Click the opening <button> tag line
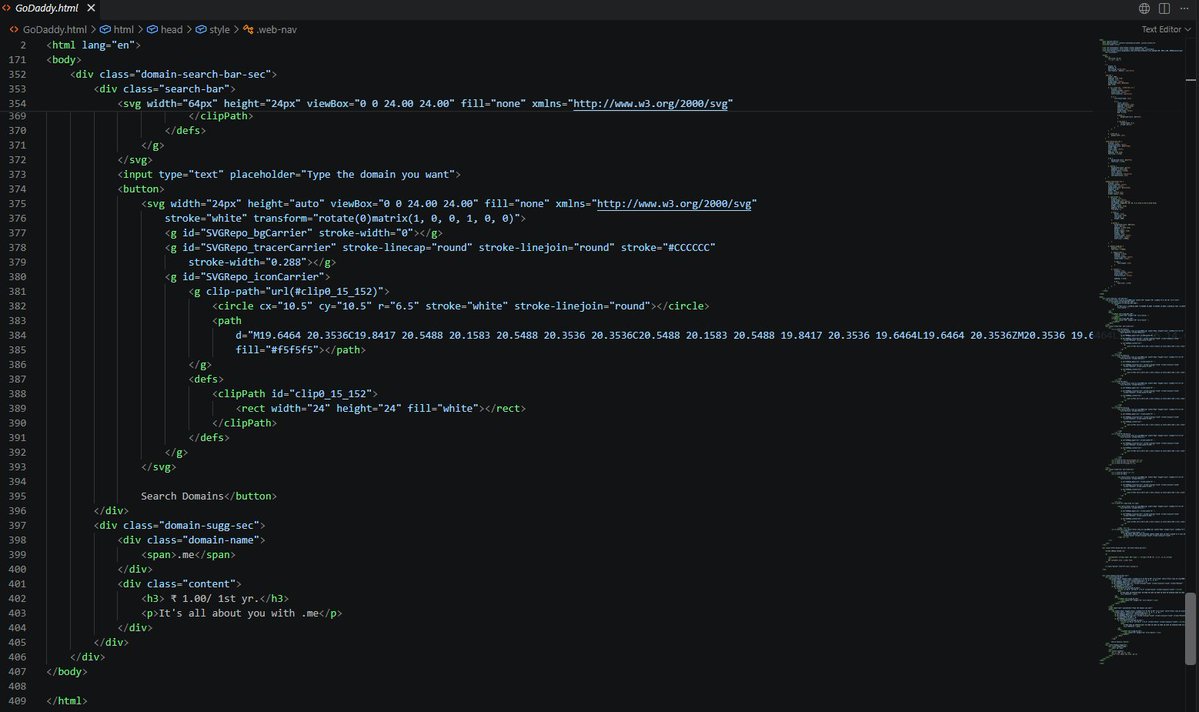The height and width of the screenshot is (712, 1199). (141, 189)
